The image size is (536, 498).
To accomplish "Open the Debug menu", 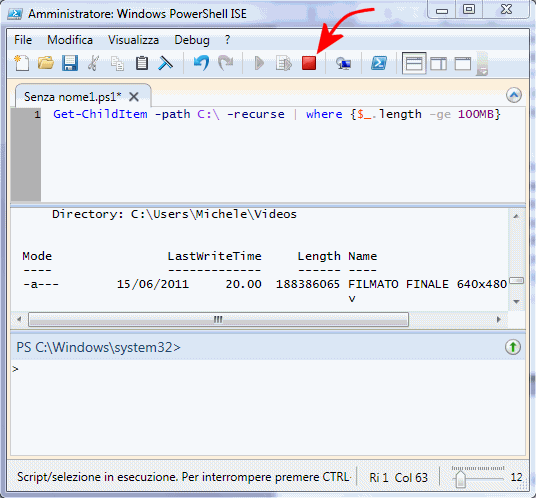I will 192,40.
